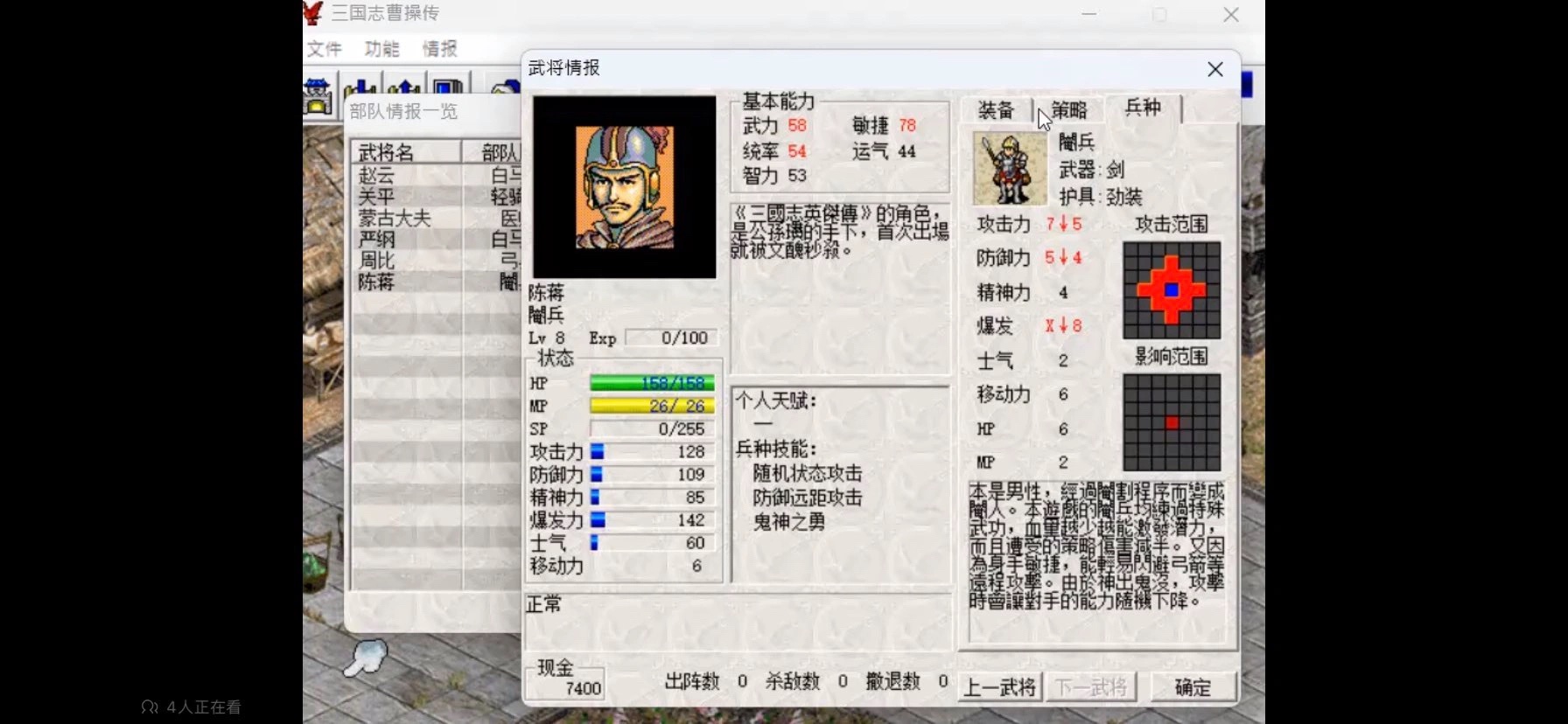Click the 防御远距攻击 skill text
The image size is (1568, 724).
pos(808,498)
